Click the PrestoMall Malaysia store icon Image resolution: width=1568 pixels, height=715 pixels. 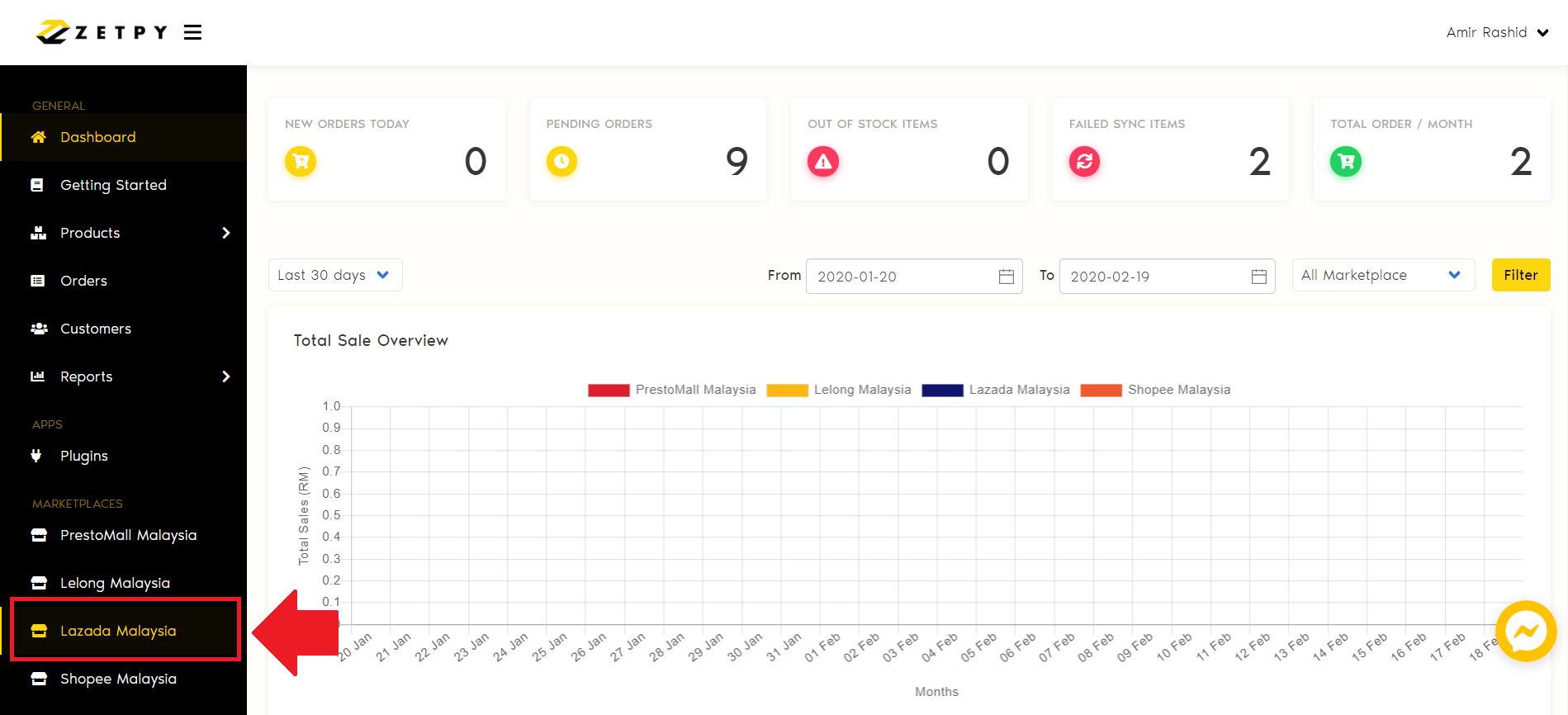39,535
